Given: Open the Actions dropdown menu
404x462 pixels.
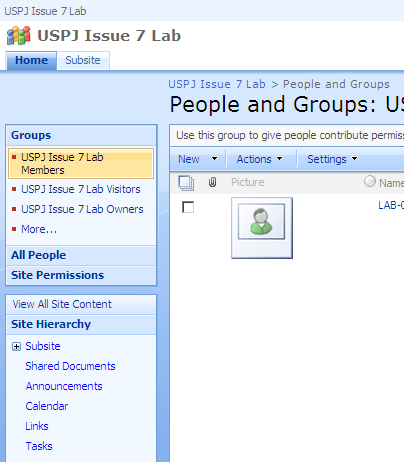Looking at the screenshot, I should coord(259,159).
